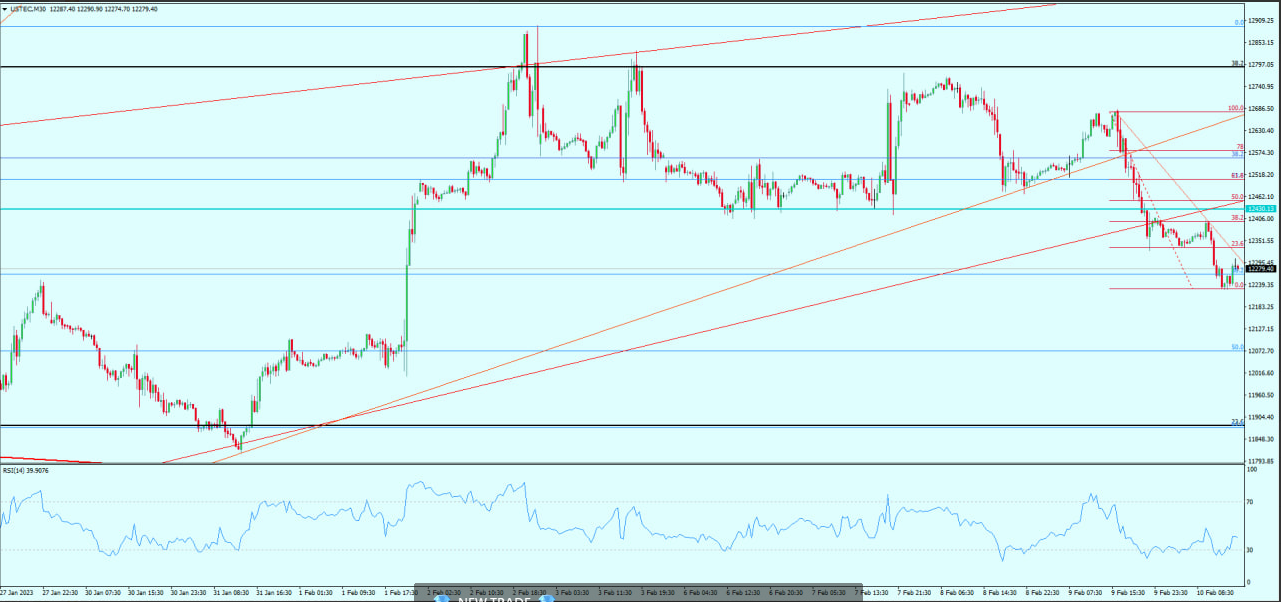Select the red Fibonacci 61.8 level label
Viewport: 1281px width, 602px height.
pyautogui.click(x=1237, y=175)
